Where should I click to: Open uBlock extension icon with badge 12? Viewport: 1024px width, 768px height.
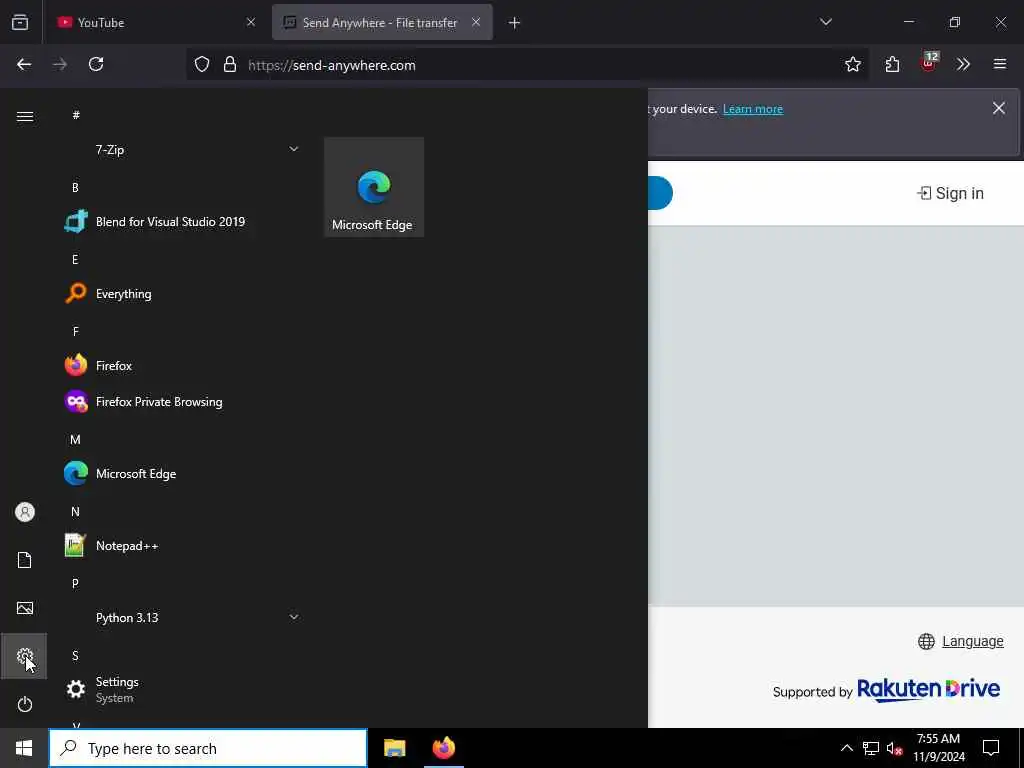(929, 63)
